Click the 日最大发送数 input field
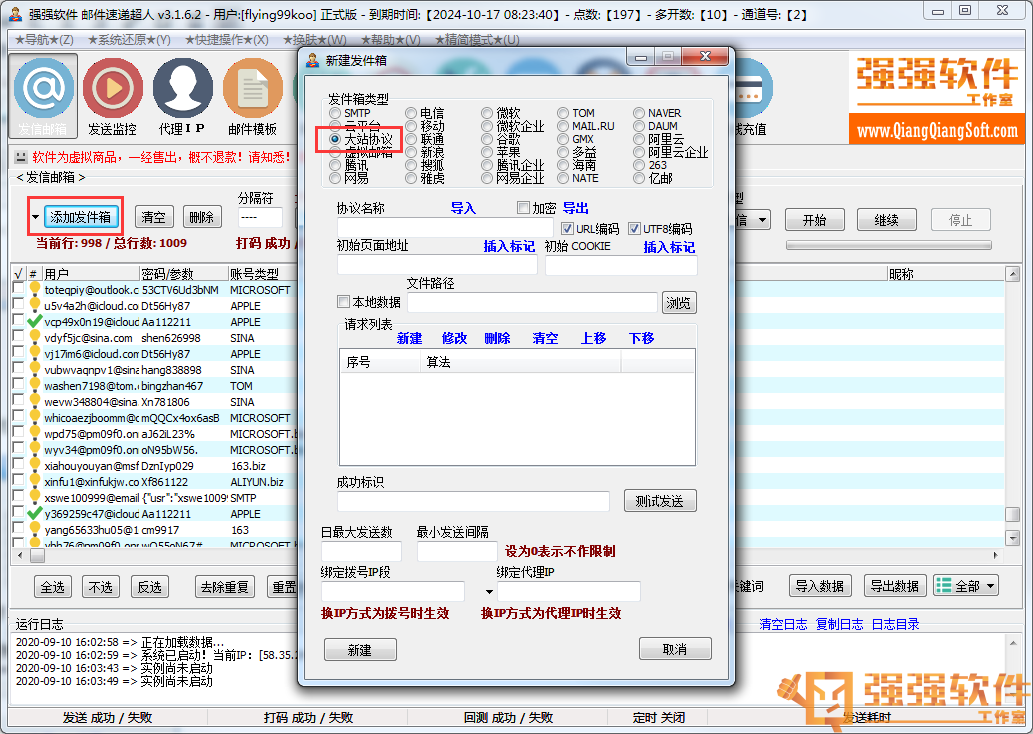 click(361, 551)
